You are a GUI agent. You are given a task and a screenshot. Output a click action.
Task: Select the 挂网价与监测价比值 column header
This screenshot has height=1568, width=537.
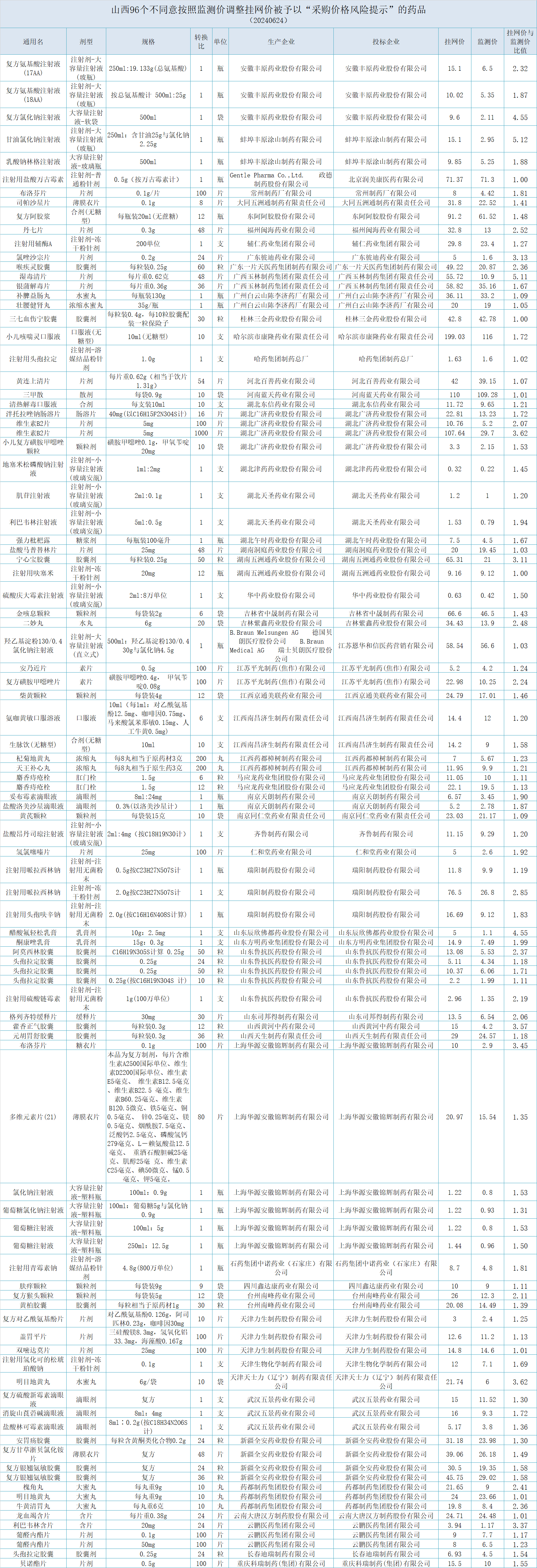coord(520,42)
